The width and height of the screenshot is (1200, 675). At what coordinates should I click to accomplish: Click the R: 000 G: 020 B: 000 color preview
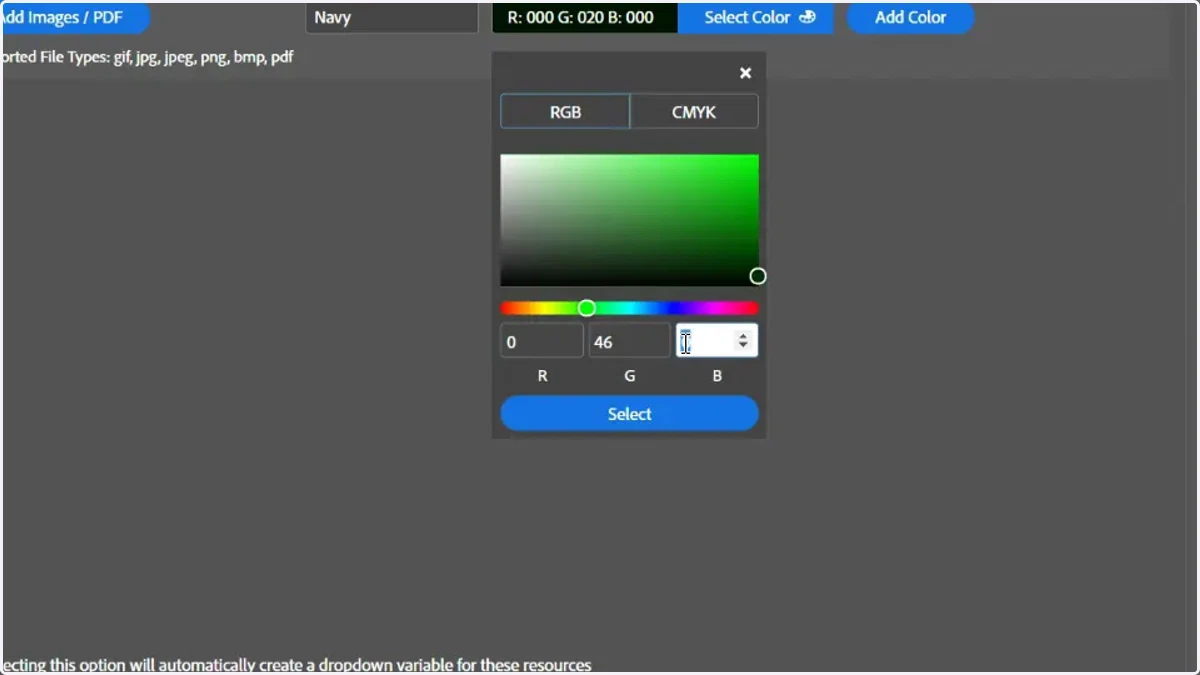[x=585, y=17]
